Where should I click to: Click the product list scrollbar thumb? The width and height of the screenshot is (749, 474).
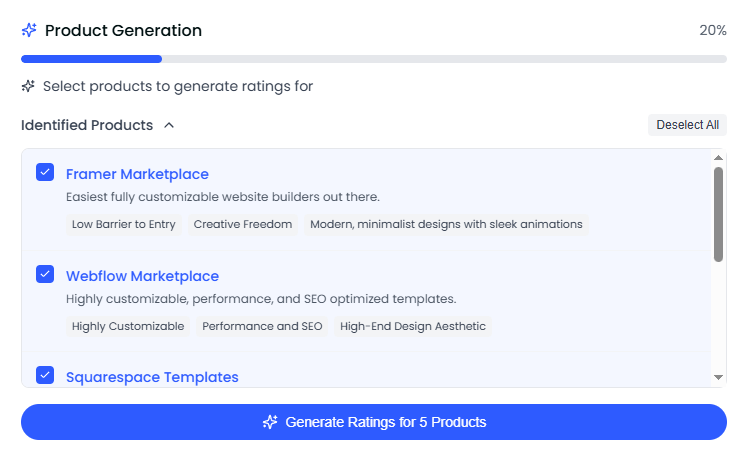pos(718,214)
